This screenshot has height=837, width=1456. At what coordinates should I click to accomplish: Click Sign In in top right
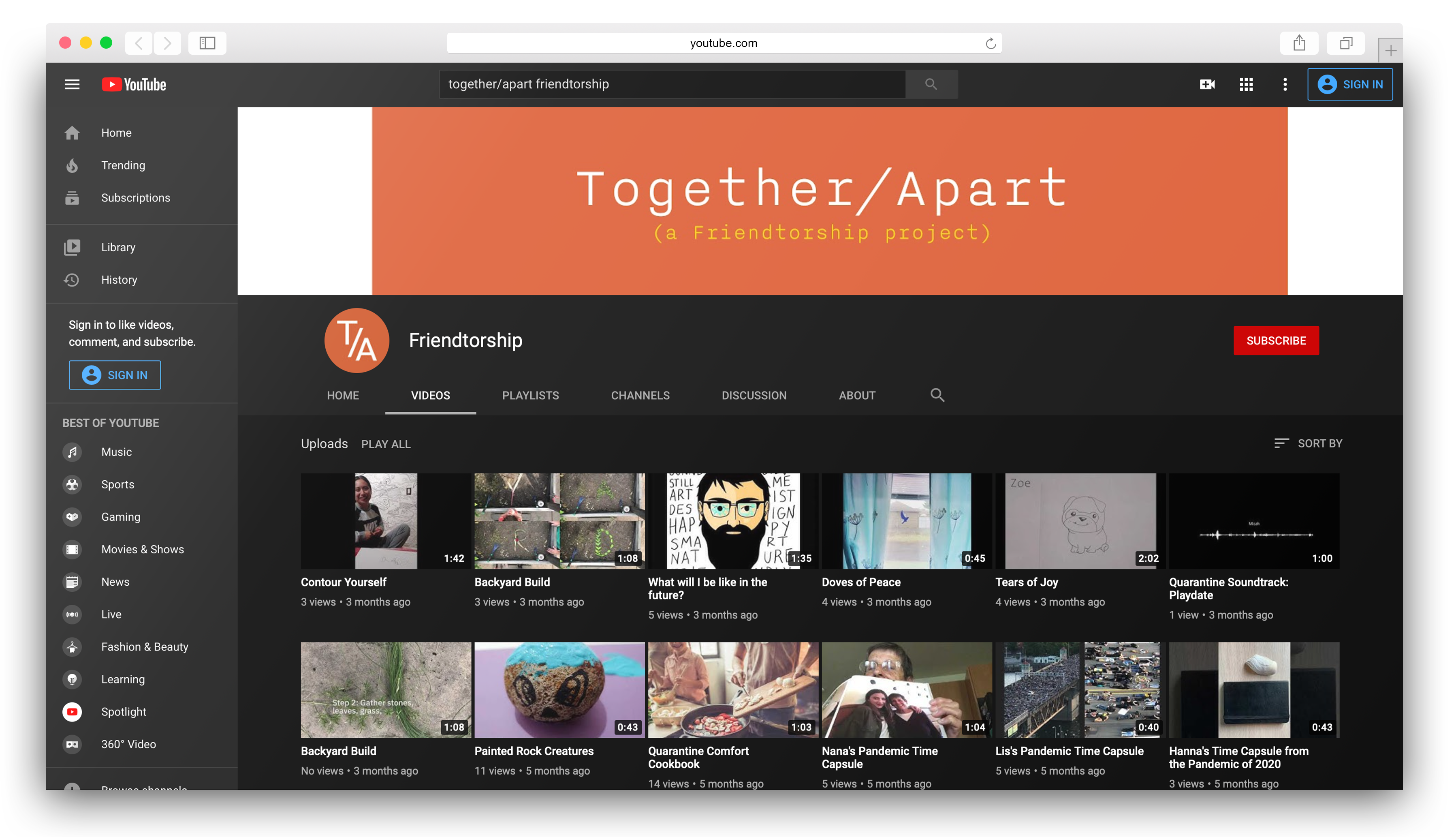tap(1350, 84)
